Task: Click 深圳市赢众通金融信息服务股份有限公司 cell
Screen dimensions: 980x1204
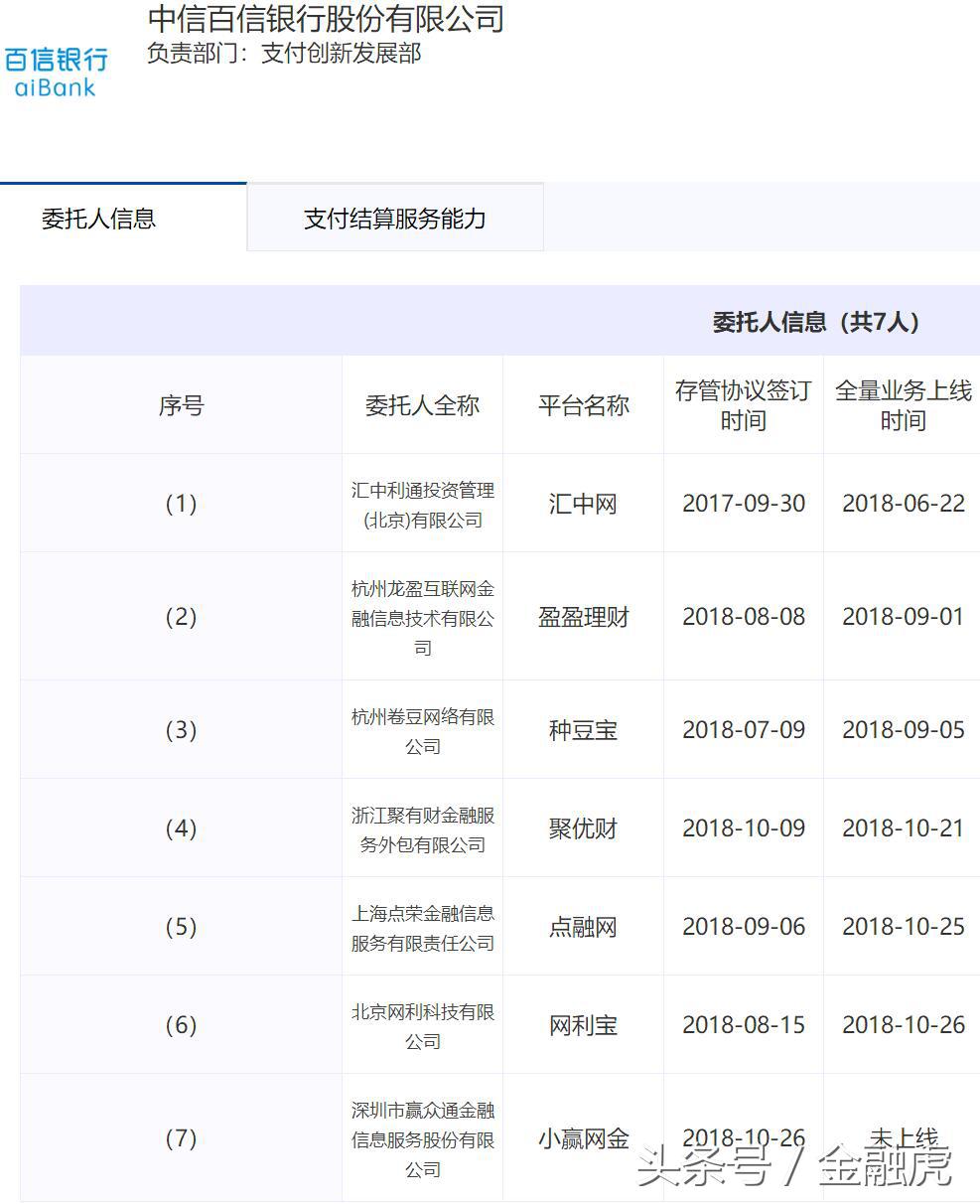Action: [x=422, y=1139]
